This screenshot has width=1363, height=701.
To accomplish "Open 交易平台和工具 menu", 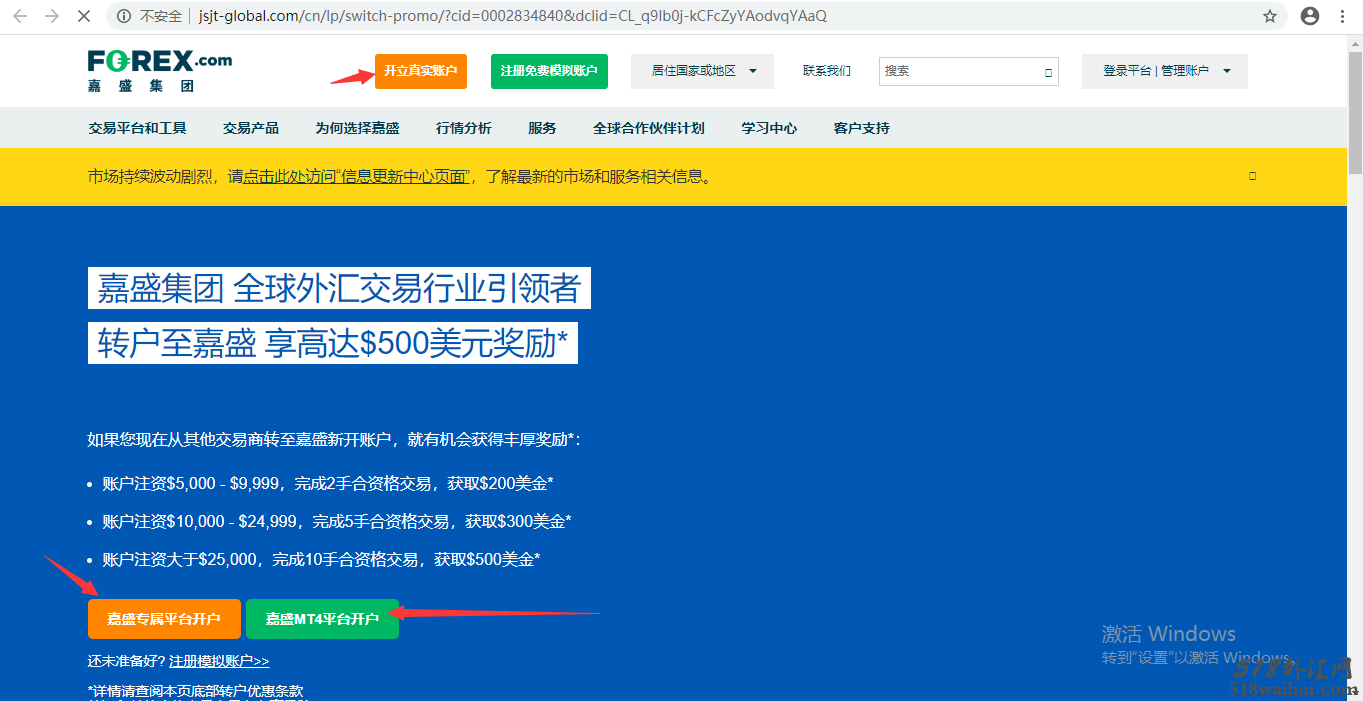I will [137, 128].
